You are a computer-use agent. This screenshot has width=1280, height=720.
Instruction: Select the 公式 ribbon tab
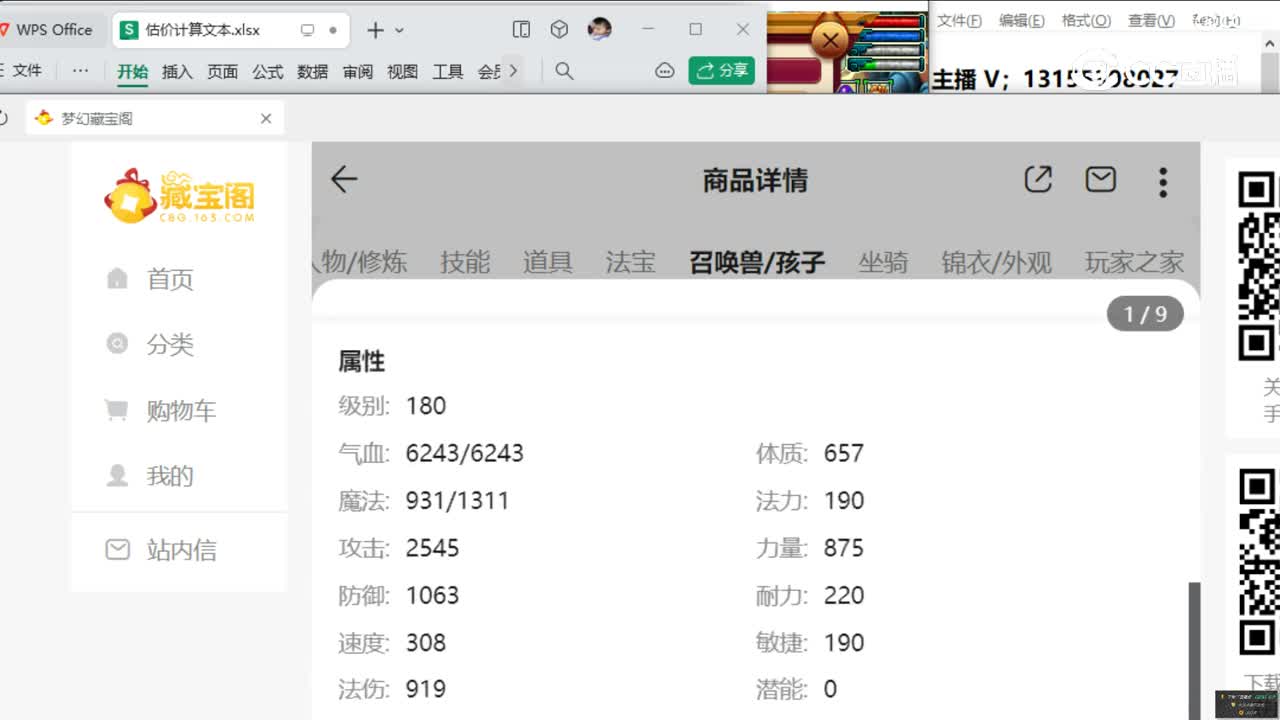click(268, 71)
